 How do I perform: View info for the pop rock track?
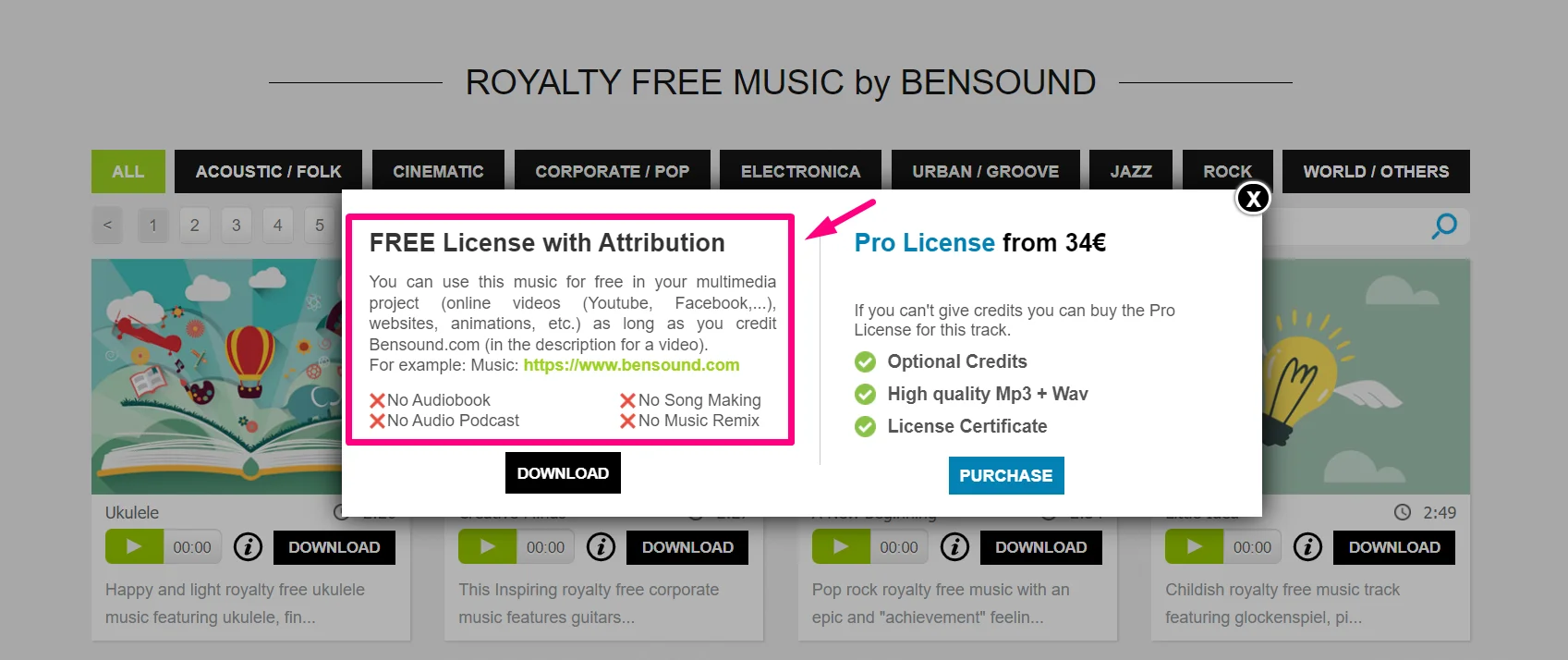[x=954, y=547]
